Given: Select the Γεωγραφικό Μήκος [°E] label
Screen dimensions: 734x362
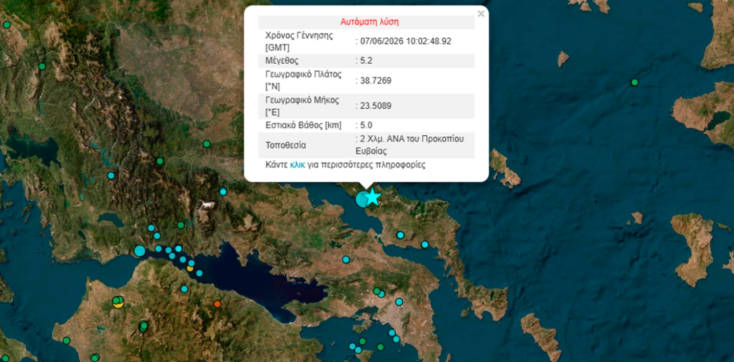Looking at the screenshot, I should pos(302,106).
